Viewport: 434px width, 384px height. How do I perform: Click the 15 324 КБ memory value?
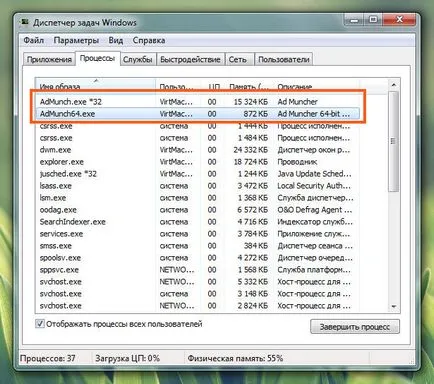click(251, 102)
